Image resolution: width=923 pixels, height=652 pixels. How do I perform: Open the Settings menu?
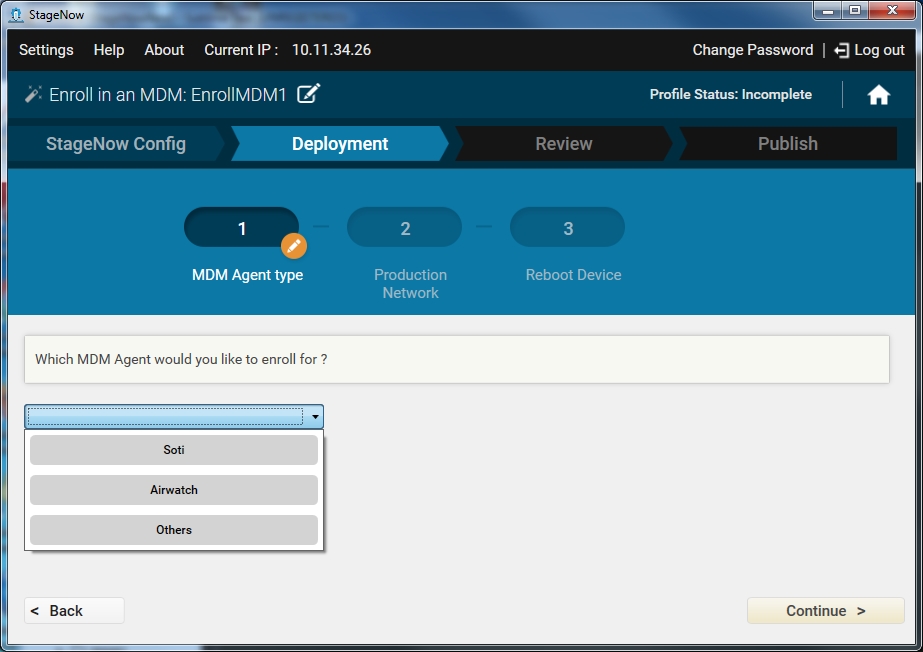[x=46, y=50]
